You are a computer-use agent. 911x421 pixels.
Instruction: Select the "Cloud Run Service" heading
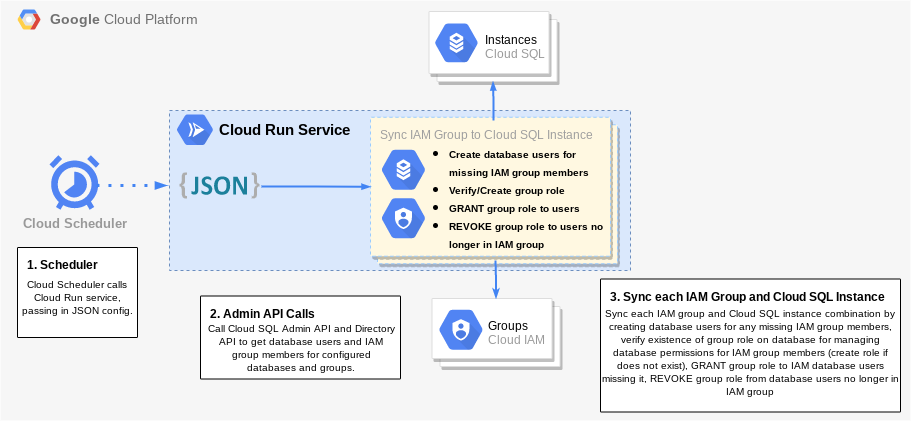pos(285,130)
